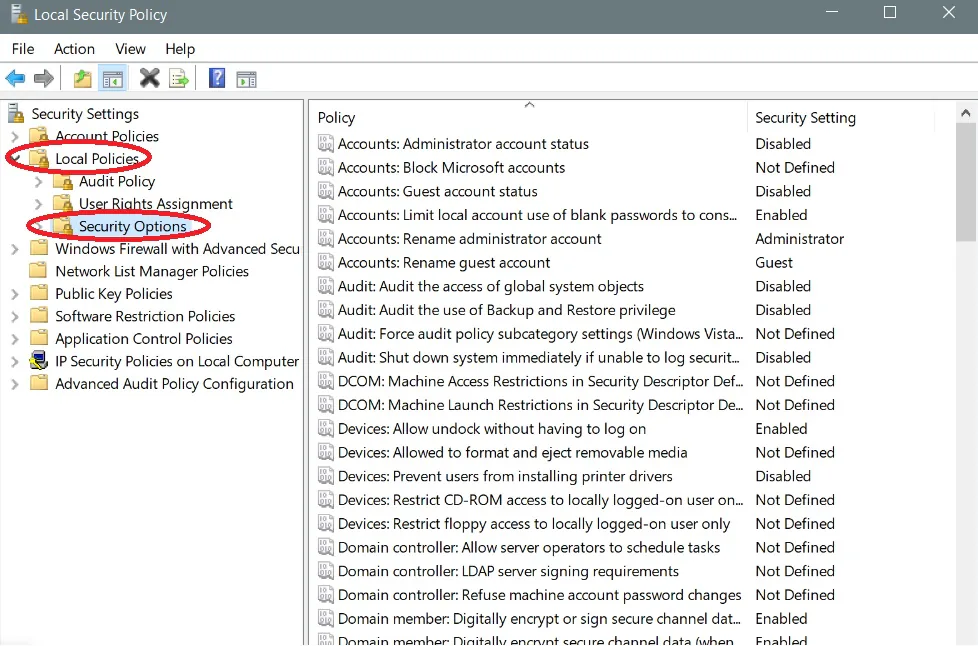Select Security Options in the tree

[132, 226]
